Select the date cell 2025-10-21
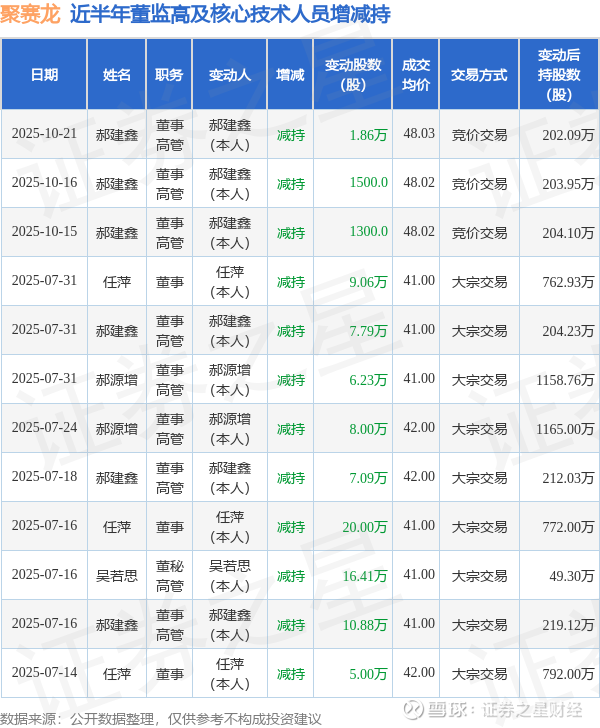The width and height of the screenshot is (600, 728). click(44, 134)
